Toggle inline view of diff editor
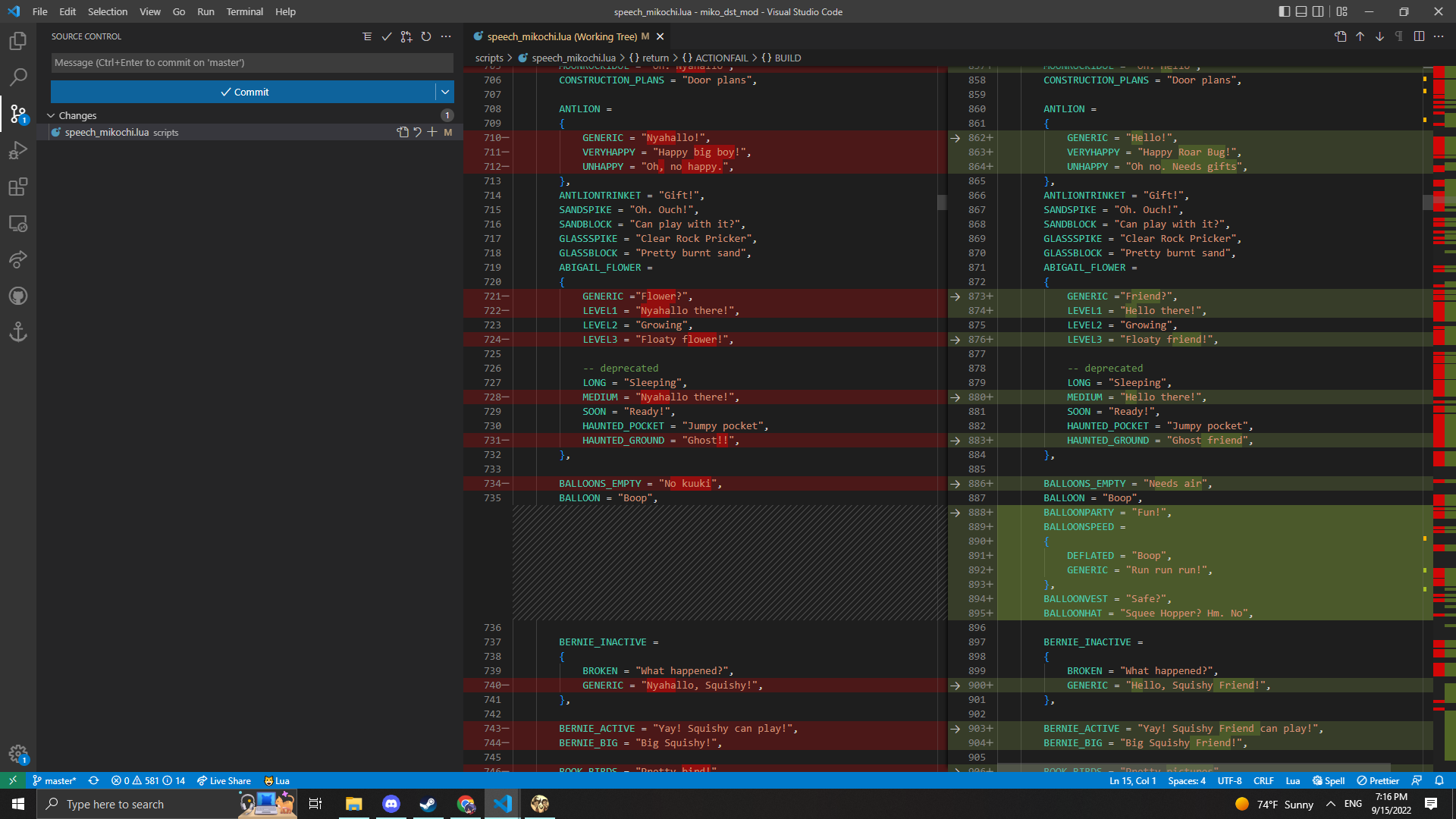1456x819 pixels. pos(1419,36)
